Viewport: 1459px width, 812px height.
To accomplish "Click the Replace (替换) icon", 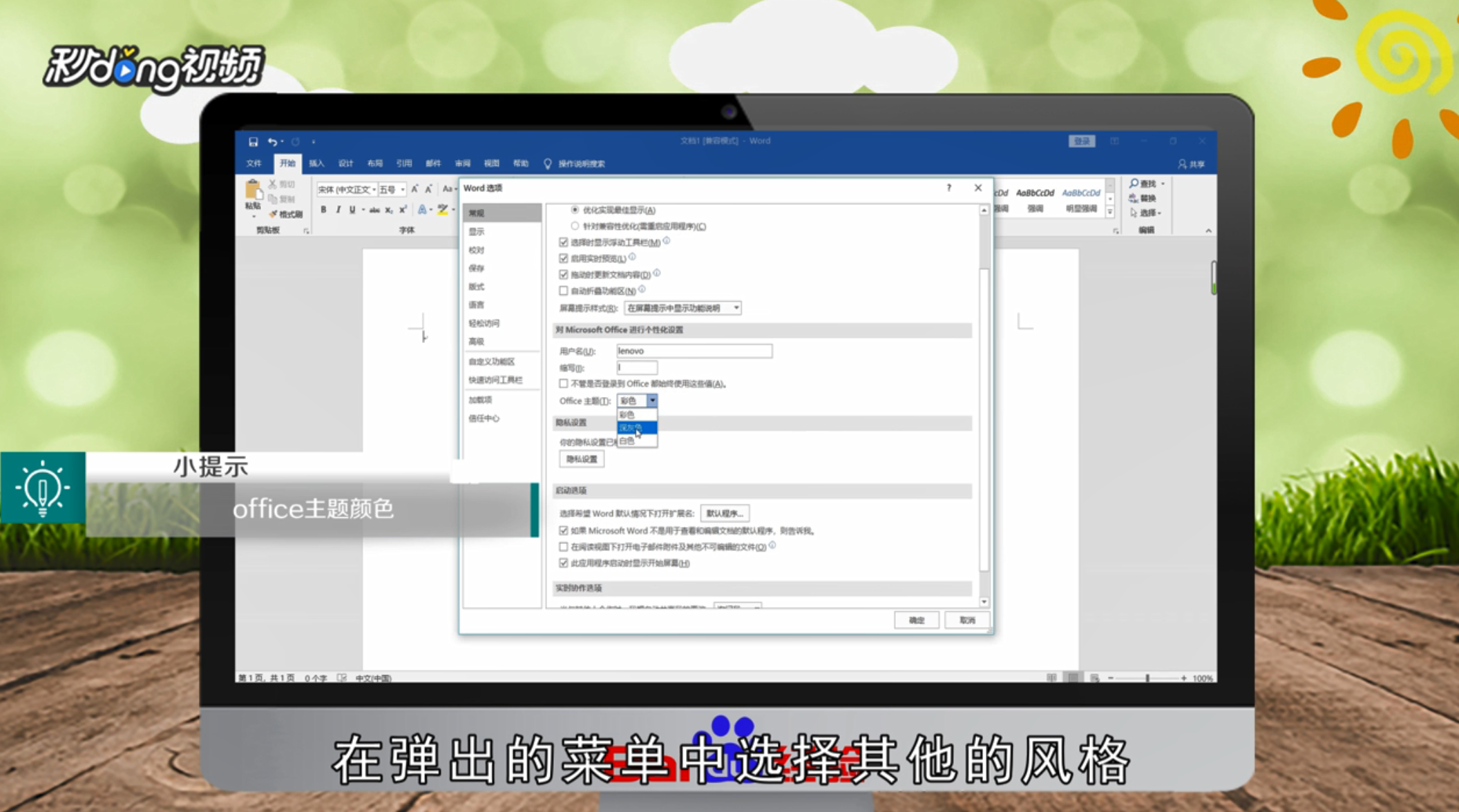I will pos(1134,198).
